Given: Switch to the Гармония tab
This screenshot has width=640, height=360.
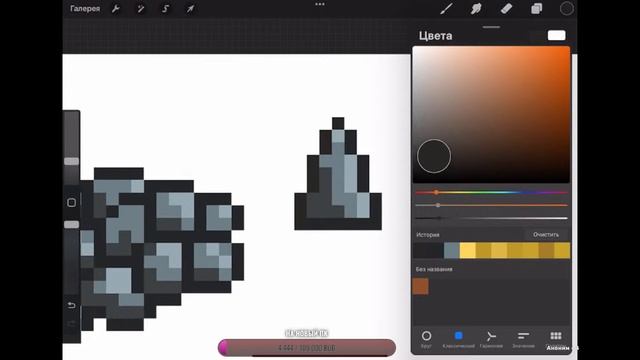Looking at the screenshot, I should click(x=491, y=339).
